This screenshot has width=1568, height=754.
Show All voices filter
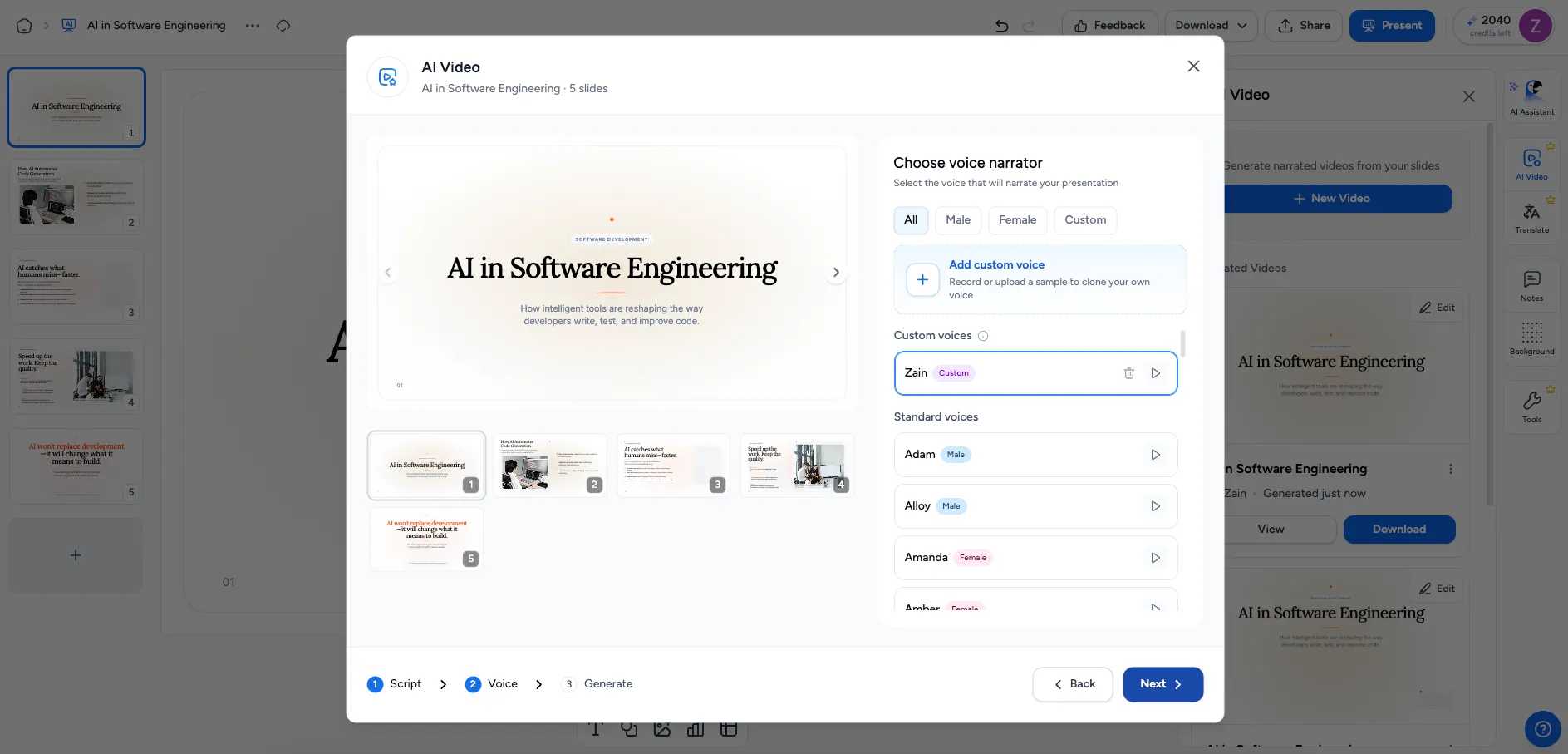tap(911, 220)
